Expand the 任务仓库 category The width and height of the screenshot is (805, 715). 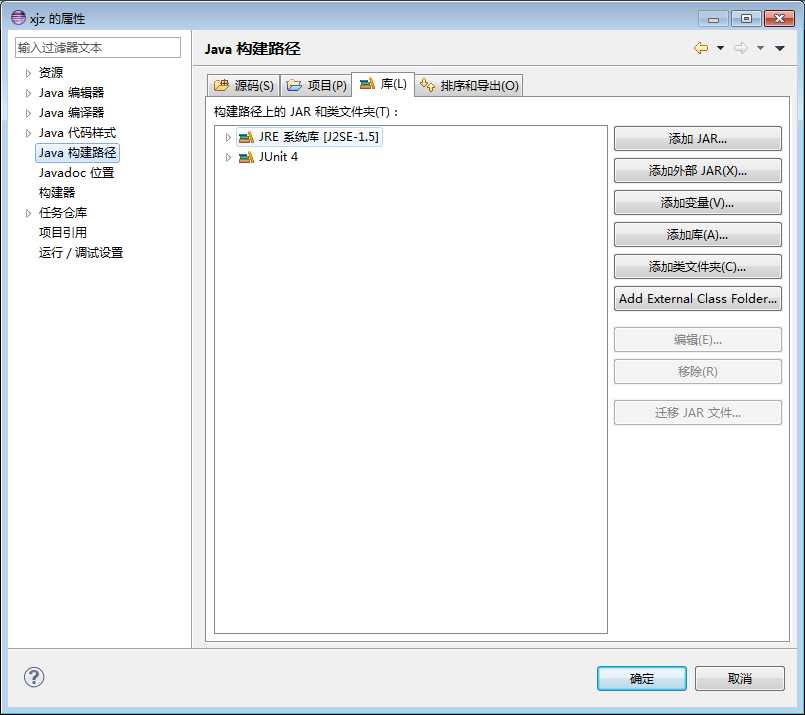pyautogui.click(x=28, y=214)
